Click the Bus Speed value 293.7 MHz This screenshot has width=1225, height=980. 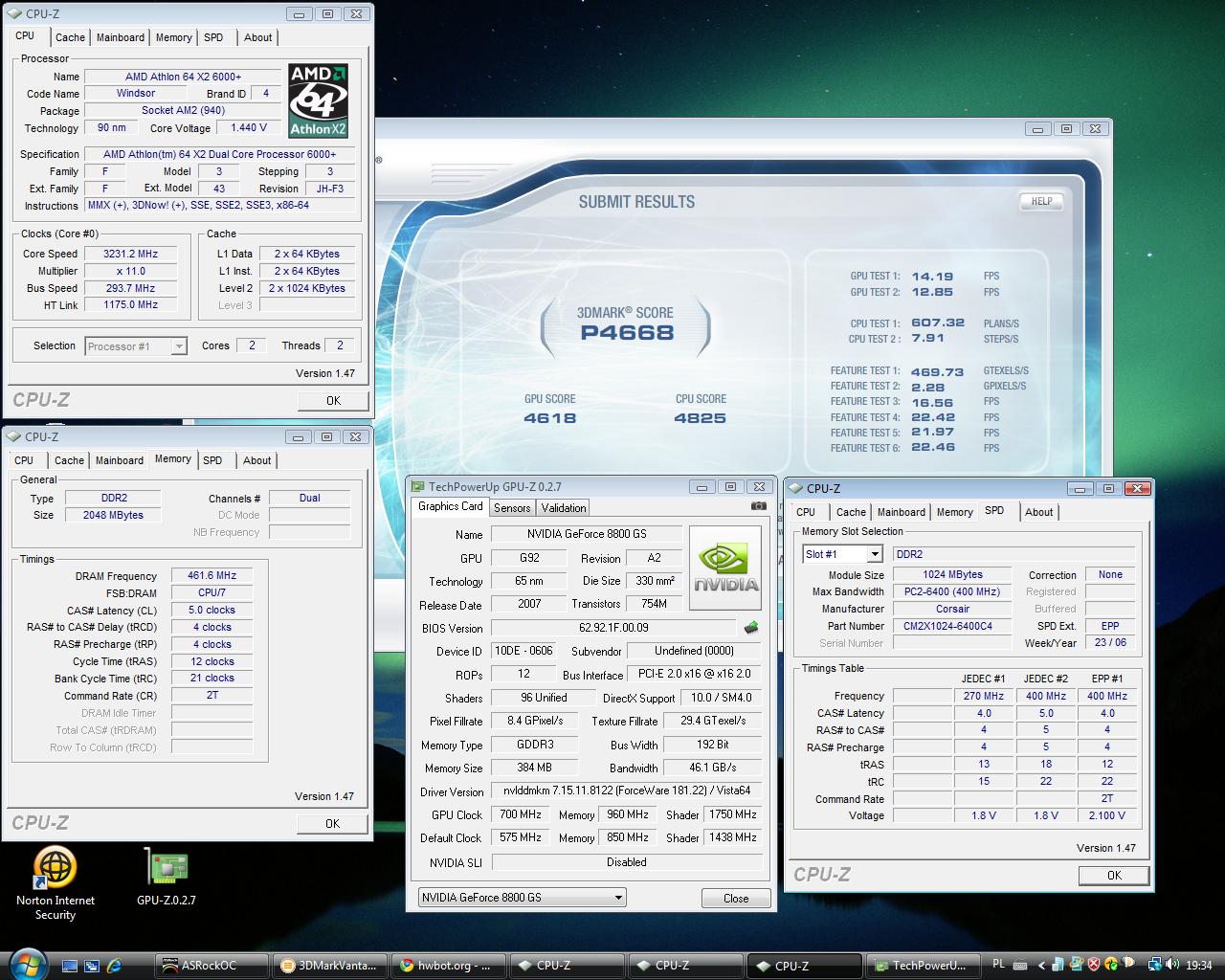(x=130, y=288)
